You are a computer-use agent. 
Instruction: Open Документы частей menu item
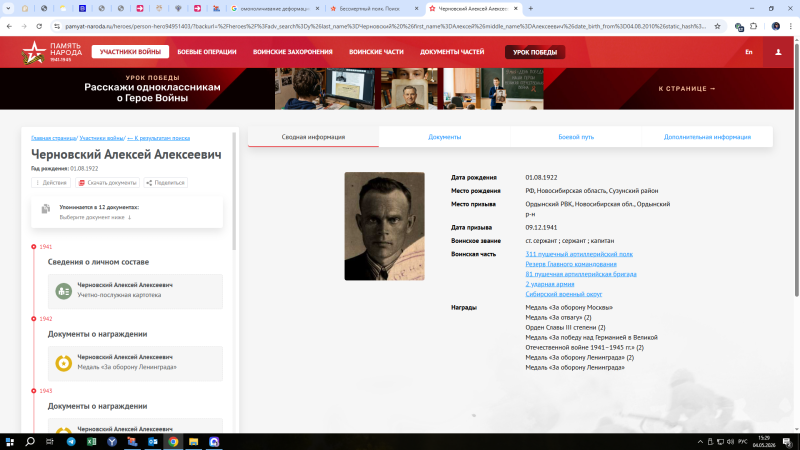pos(452,52)
